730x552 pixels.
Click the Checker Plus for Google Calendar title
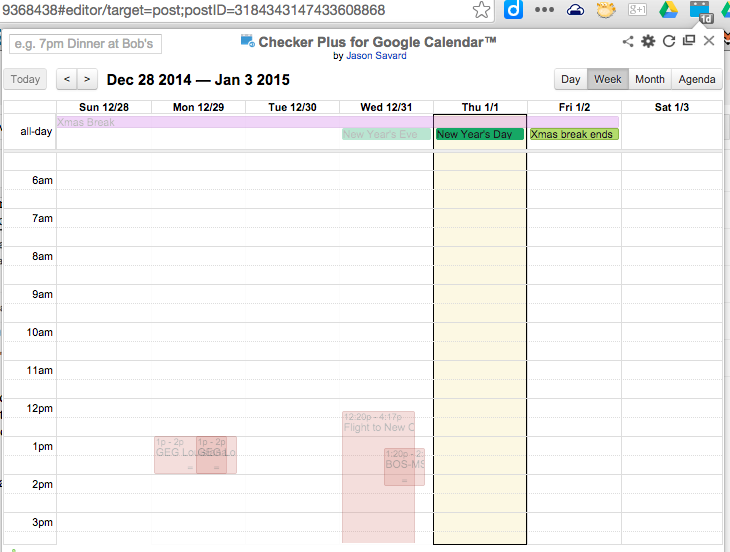[x=377, y=42]
